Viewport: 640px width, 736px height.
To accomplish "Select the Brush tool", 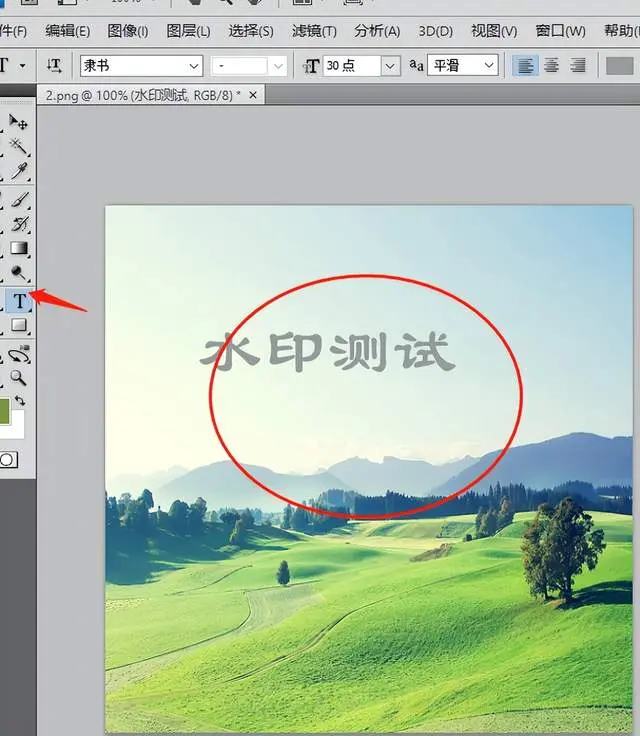I will click(18, 200).
